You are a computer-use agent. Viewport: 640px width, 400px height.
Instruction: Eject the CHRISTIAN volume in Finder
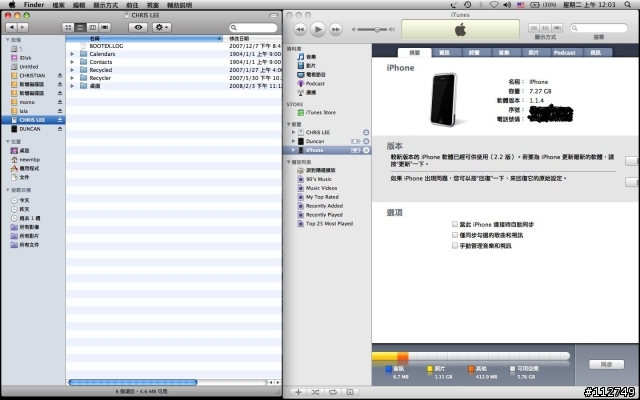[x=60, y=76]
